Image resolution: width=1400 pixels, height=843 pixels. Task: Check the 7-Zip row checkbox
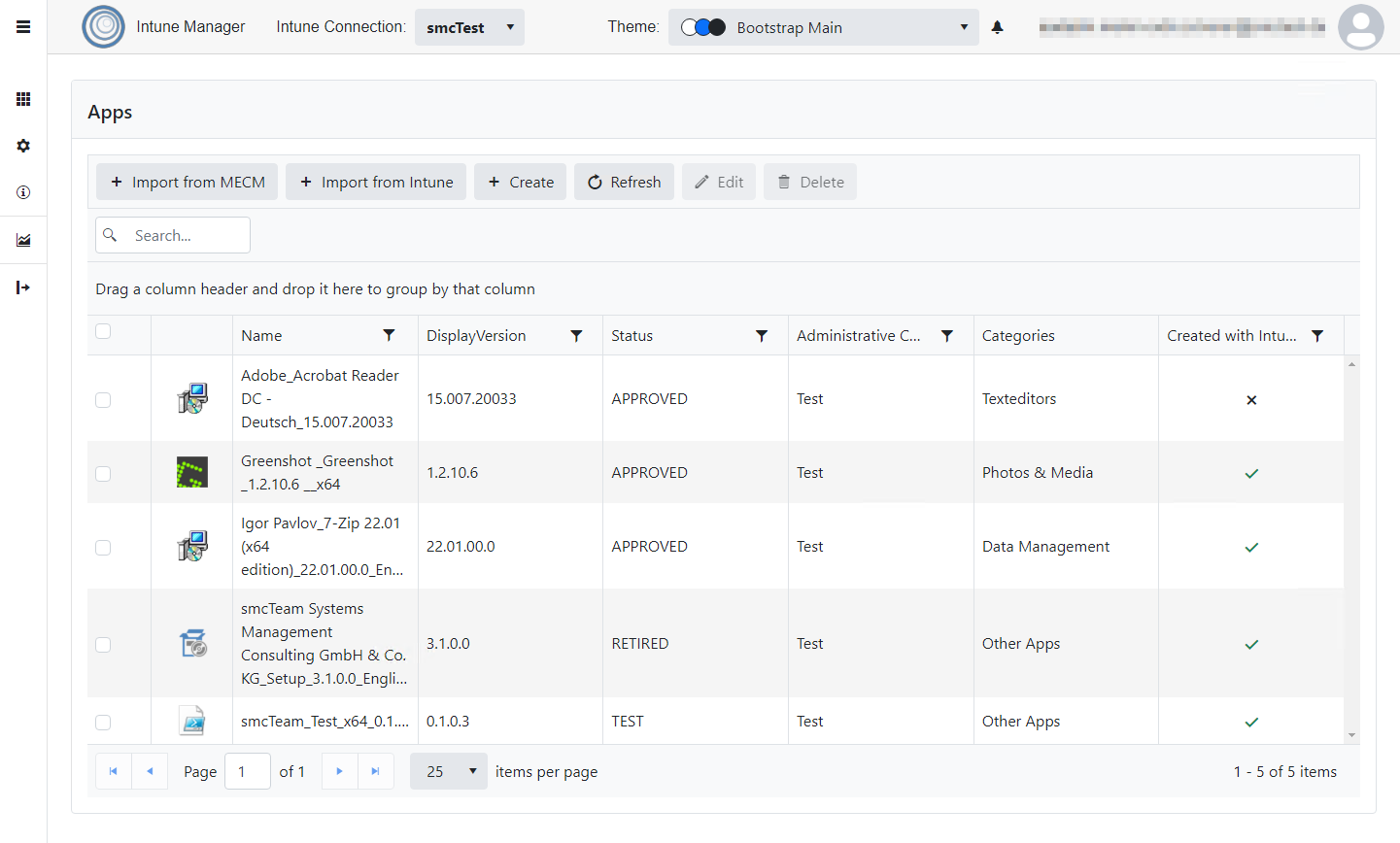pos(103,548)
